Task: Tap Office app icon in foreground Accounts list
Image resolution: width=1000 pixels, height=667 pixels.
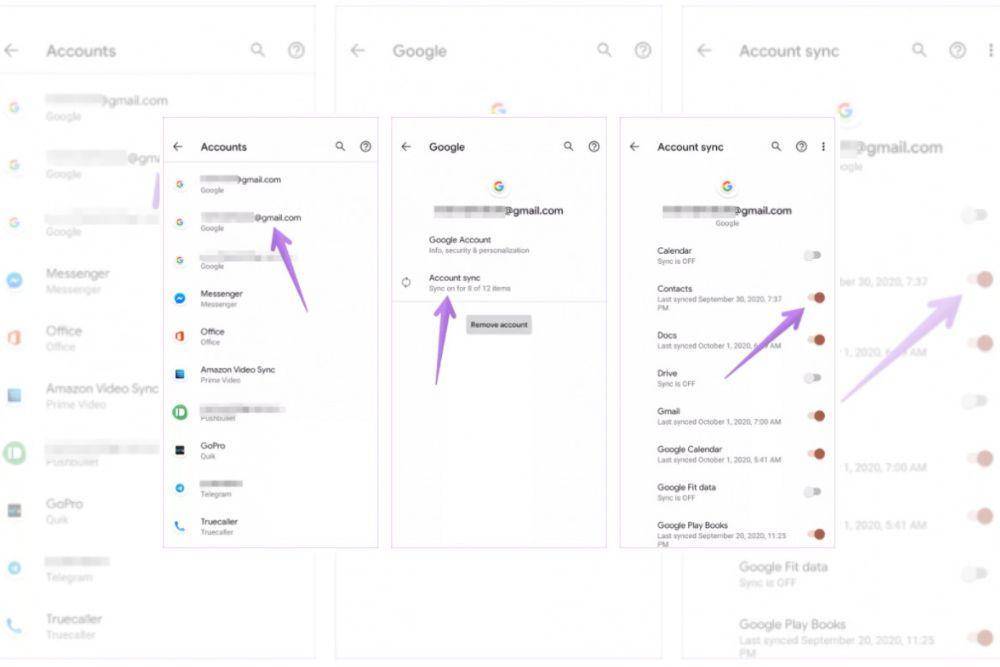Action: tap(180, 335)
